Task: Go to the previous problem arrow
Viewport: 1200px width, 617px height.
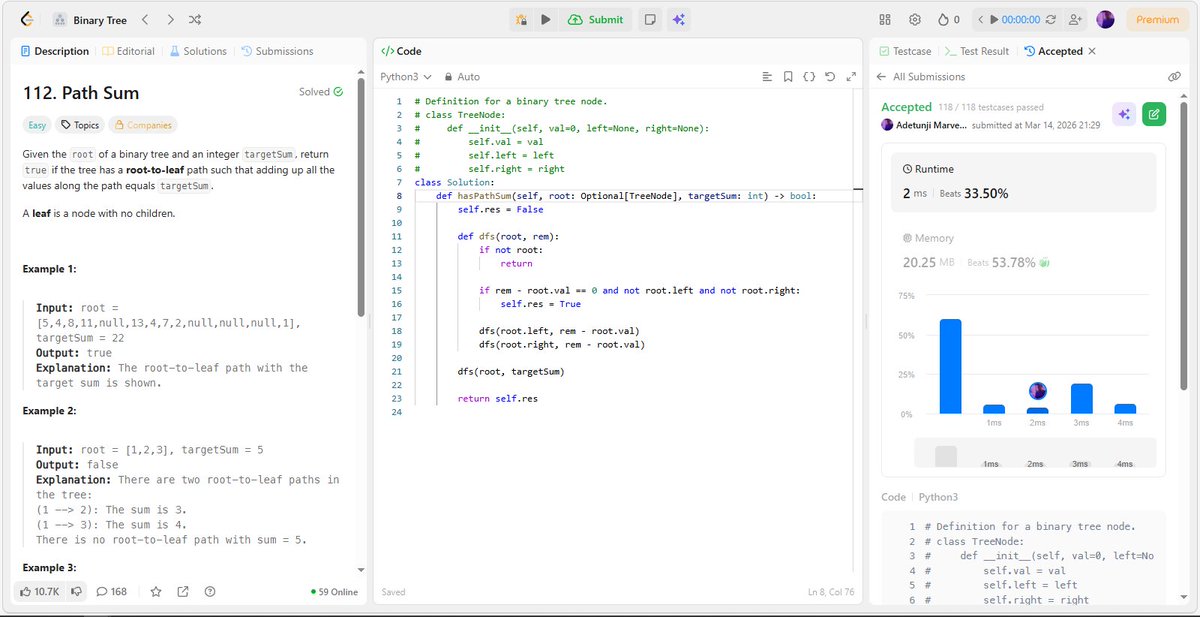Action: pos(145,19)
